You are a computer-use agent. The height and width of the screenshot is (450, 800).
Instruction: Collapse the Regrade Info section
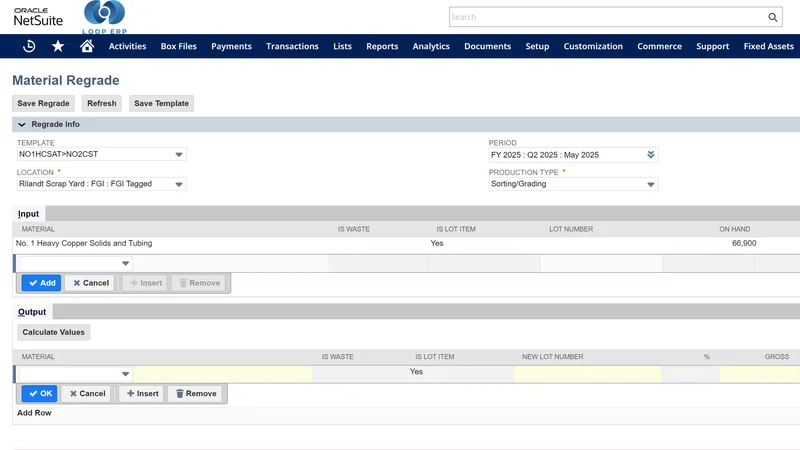pyautogui.click(x=21, y=124)
